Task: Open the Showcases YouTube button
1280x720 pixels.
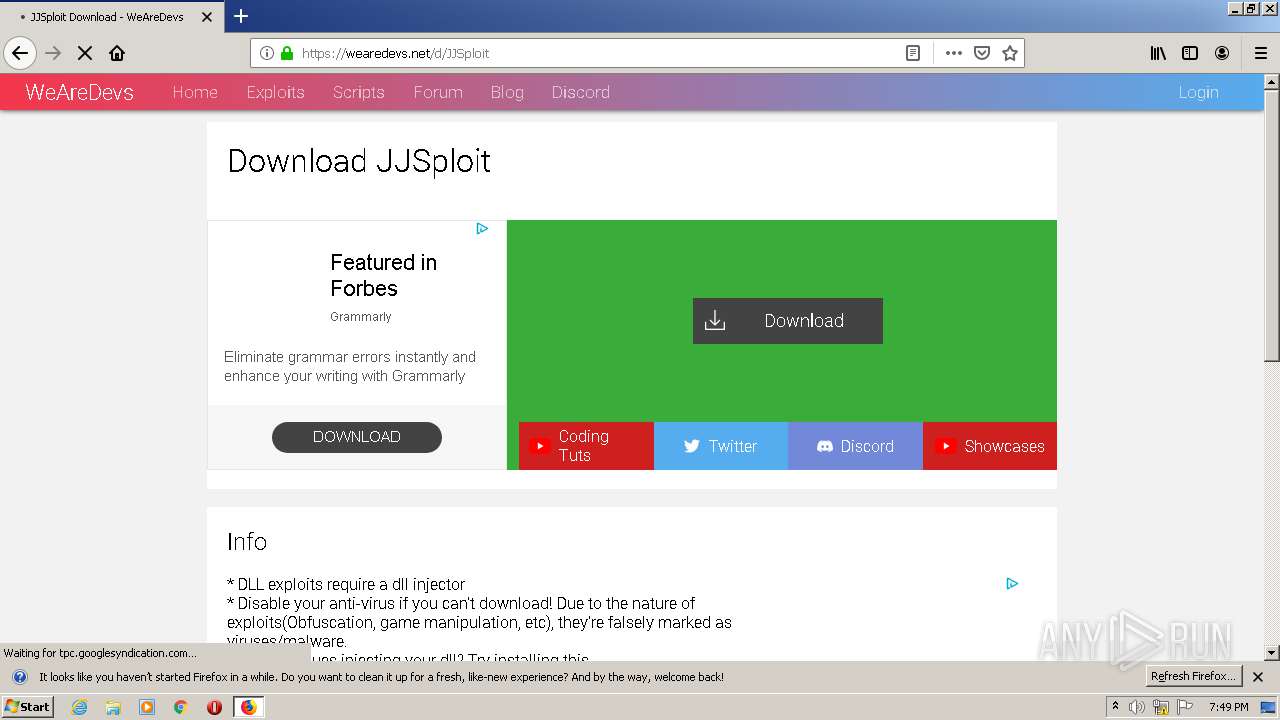Action: pyautogui.click(x=990, y=446)
